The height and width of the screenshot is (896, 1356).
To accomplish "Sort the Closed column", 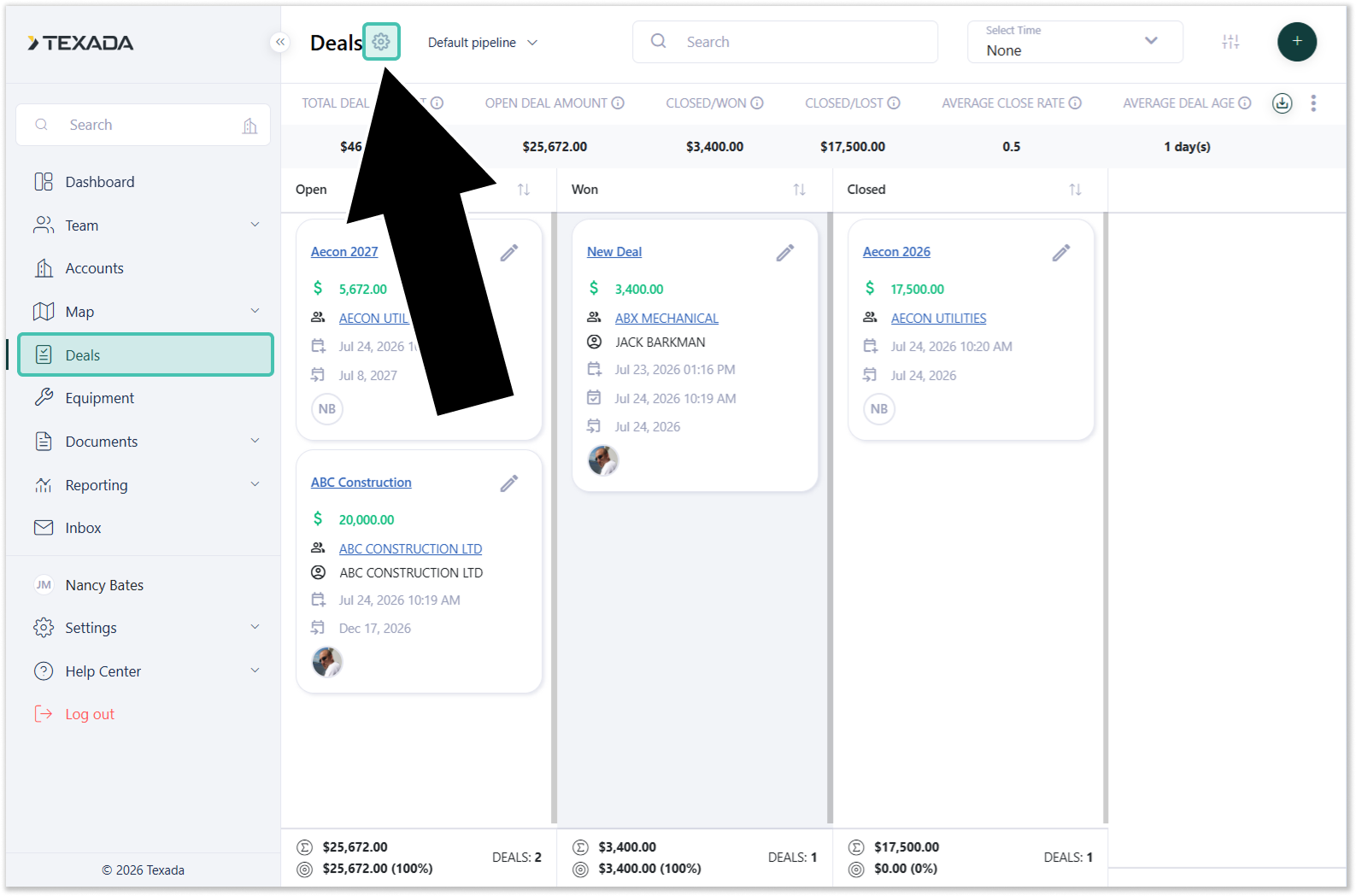I will 1075,190.
